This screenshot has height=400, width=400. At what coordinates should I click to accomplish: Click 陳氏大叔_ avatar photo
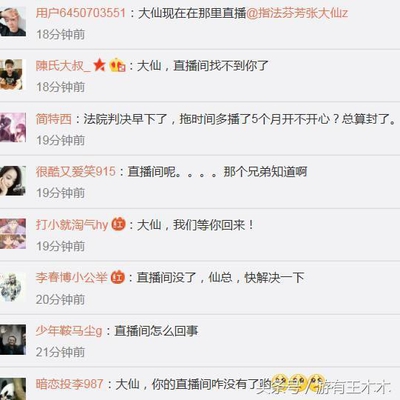click(13, 74)
